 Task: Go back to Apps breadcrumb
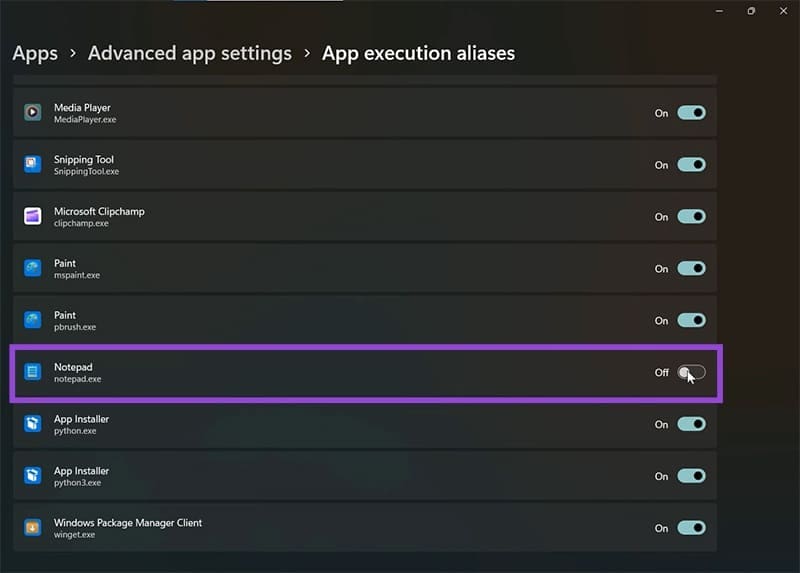coord(35,54)
